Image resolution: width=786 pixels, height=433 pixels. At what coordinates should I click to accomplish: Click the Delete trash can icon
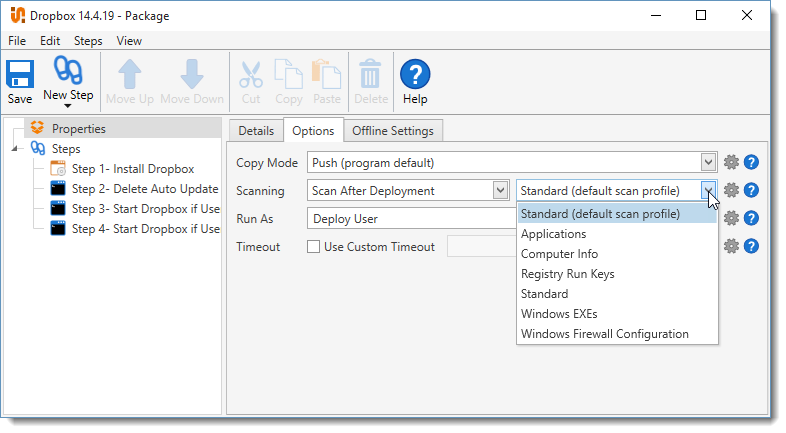[x=370, y=81]
